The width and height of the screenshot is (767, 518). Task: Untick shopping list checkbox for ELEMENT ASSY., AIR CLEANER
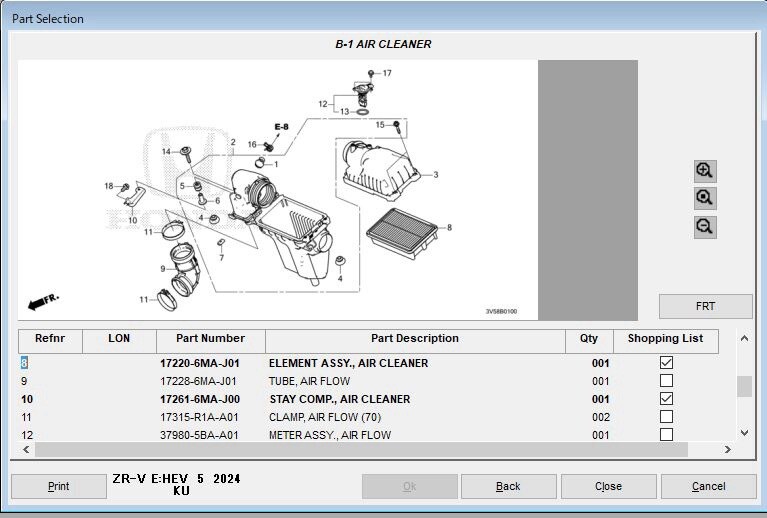point(666,362)
